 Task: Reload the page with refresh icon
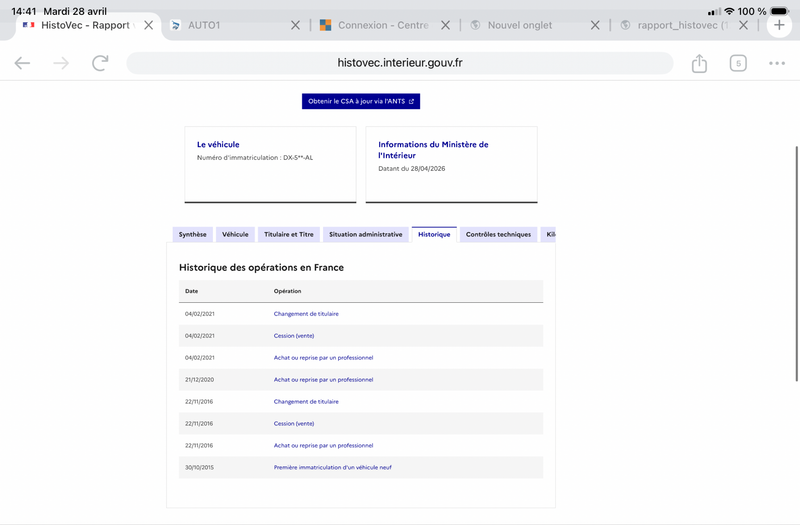coord(100,63)
